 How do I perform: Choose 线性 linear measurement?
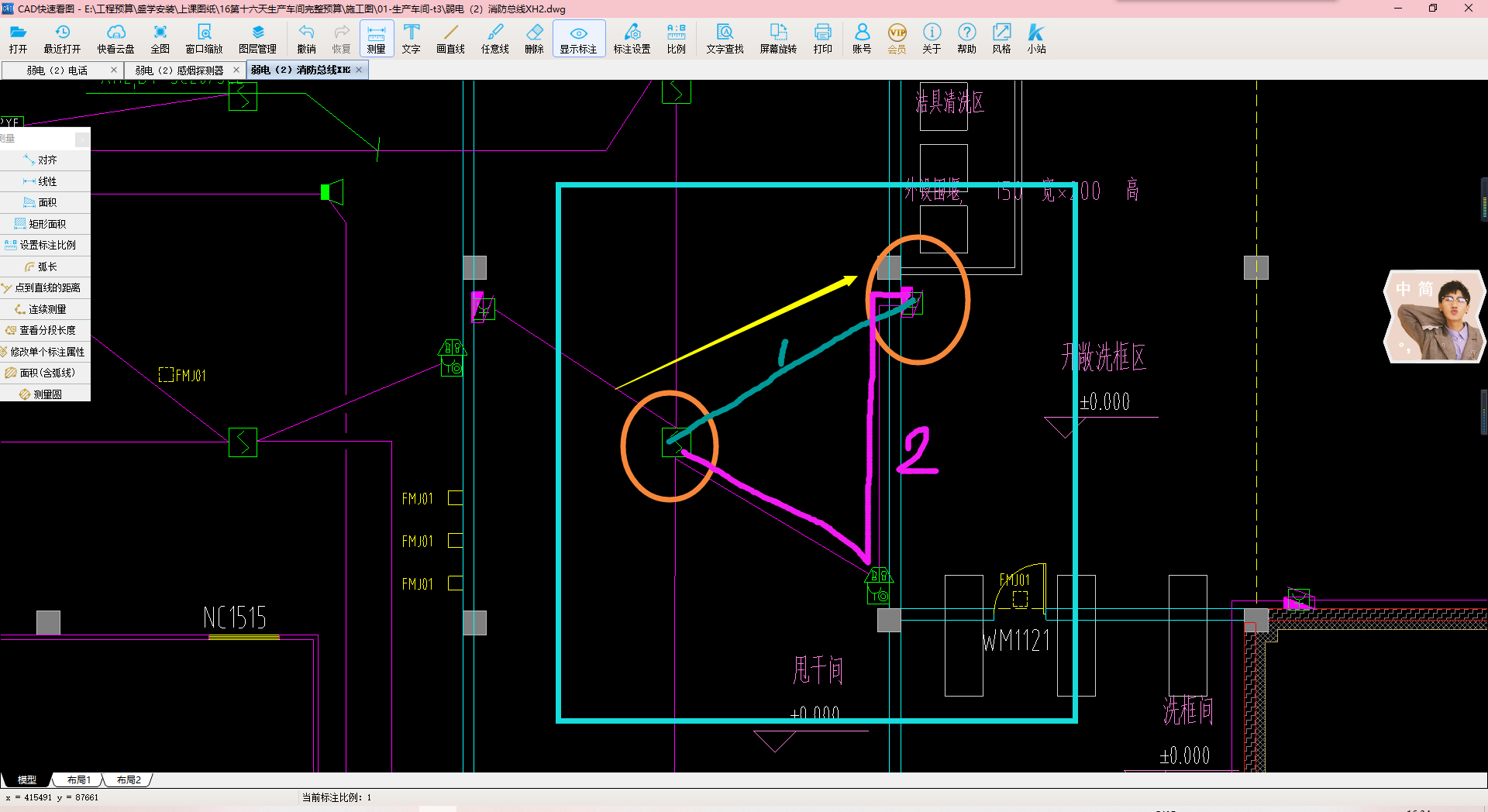point(45,181)
